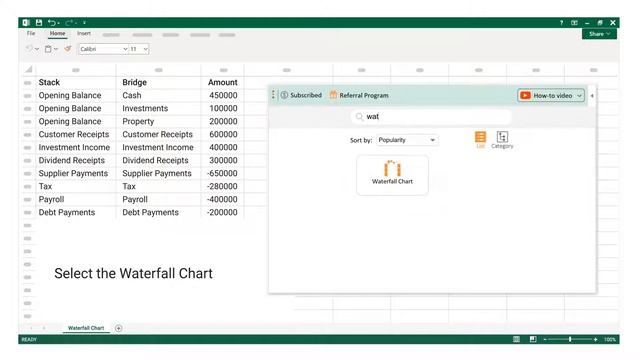Viewport: 640px width, 360px height.
Task: Open the Waterfall Chart sheet tab
Action: tap(86, 328)
